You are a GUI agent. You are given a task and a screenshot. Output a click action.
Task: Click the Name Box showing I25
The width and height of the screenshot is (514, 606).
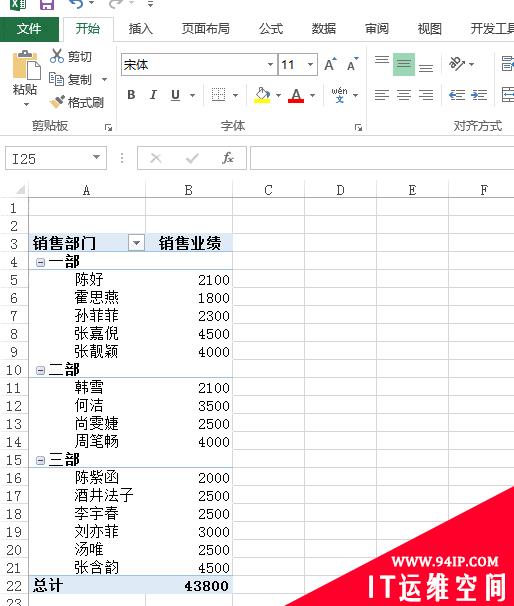[56, 158]
